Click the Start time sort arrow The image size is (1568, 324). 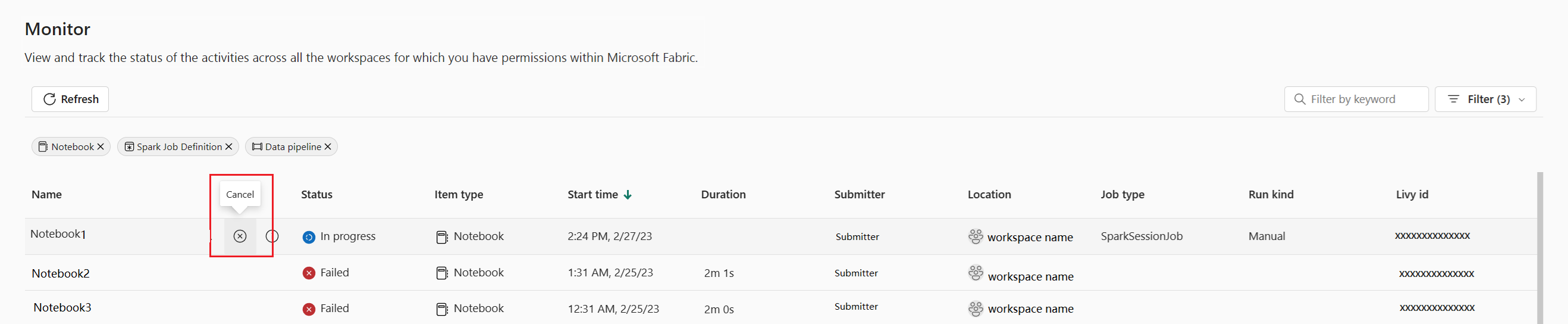tap(628, 195)
